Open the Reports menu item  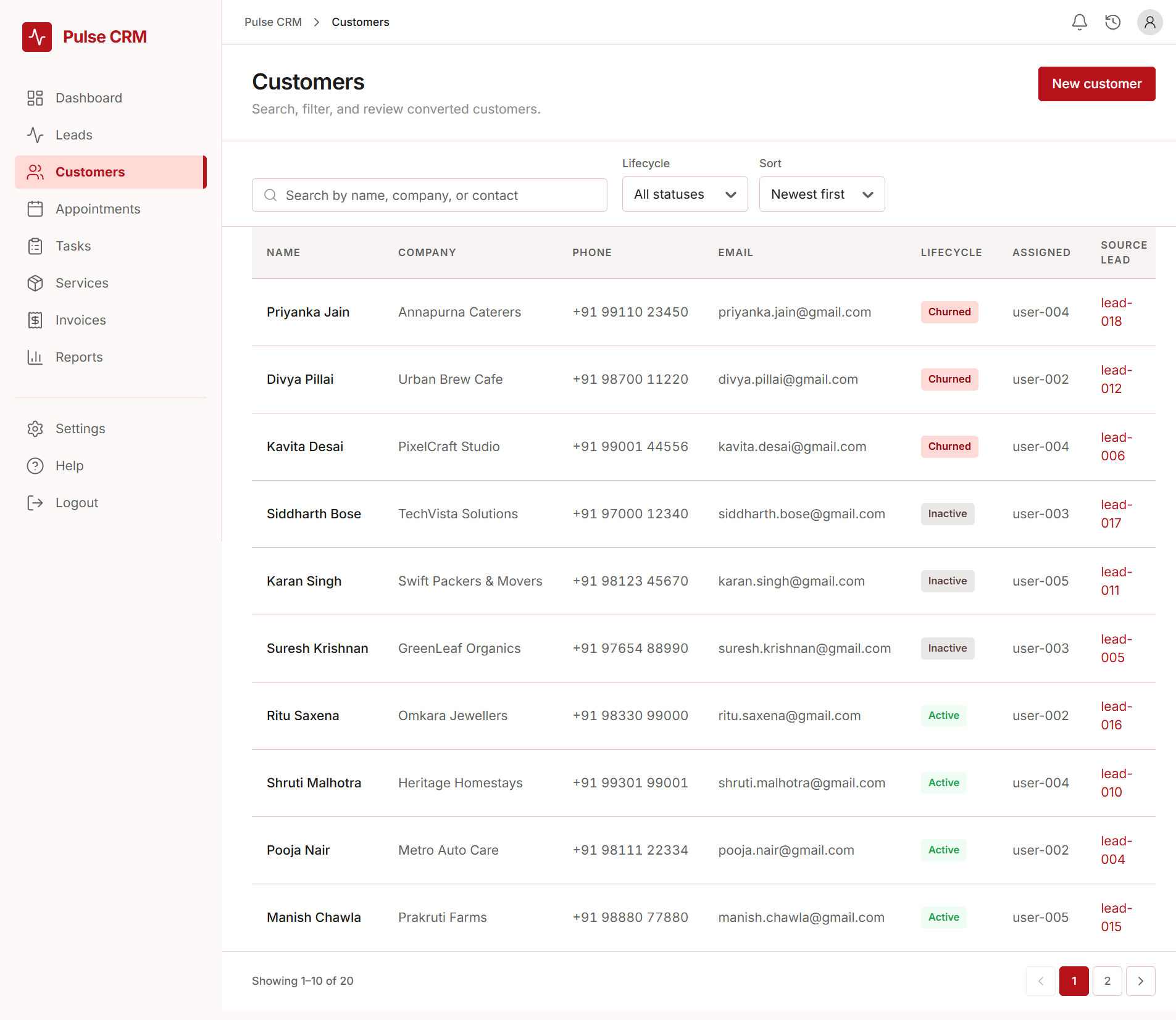[x=111, y=357]
